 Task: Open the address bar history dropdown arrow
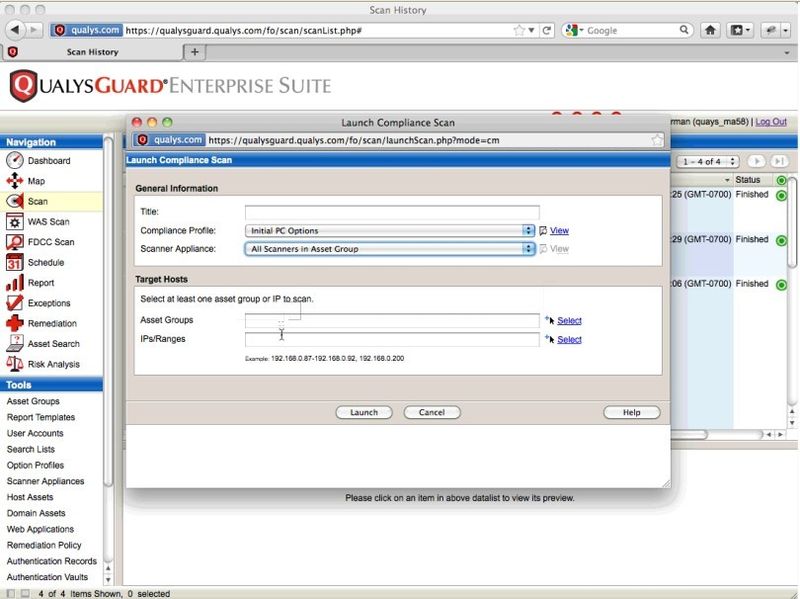pyautogui.click(x=532, y=31)
